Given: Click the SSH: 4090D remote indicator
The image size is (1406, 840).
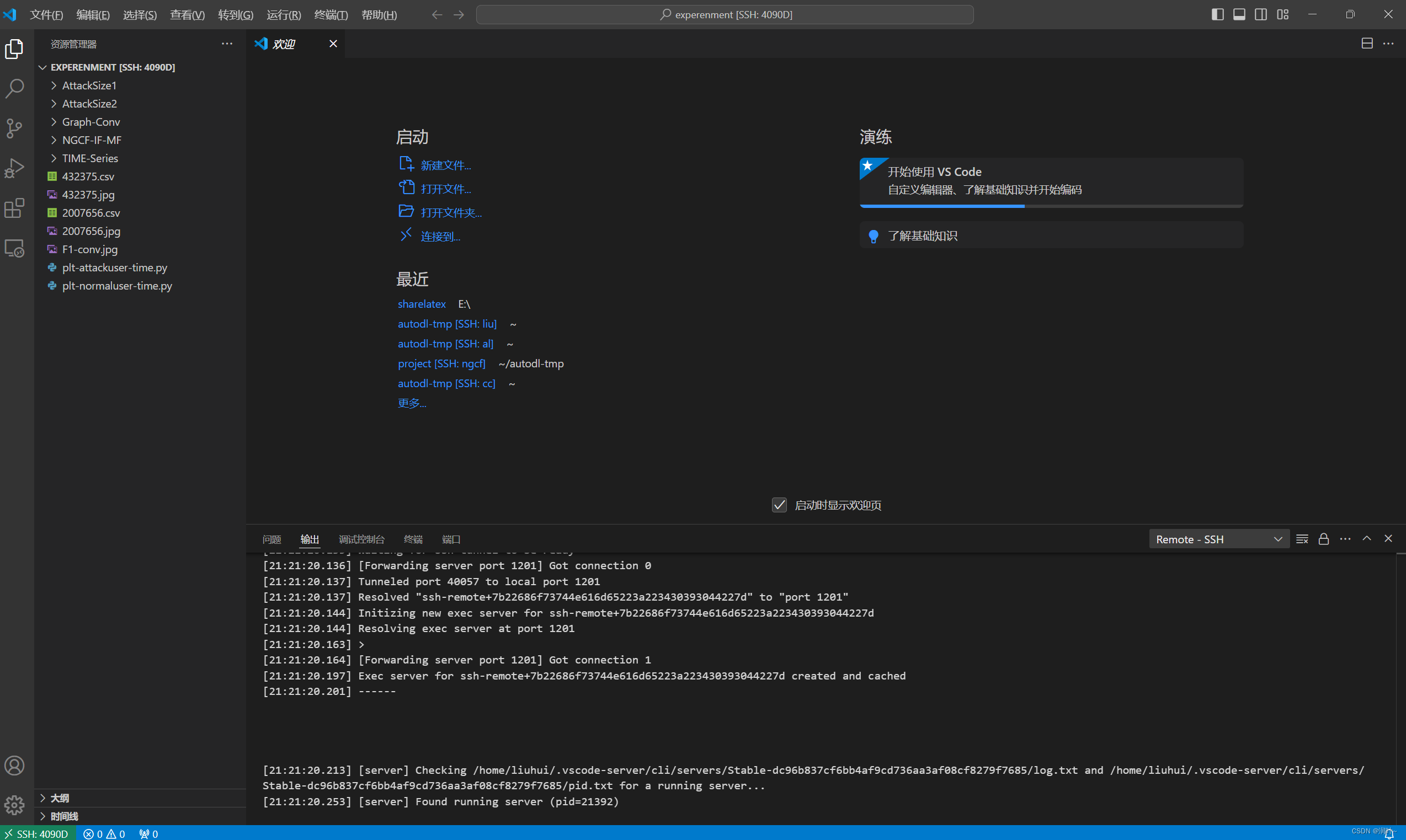Looking at the screenshot, I should (x=38, y=833).
